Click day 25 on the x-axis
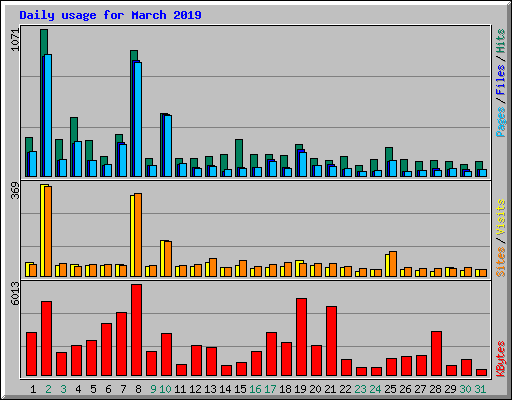Viewport: 512px width, 400px height. [x=390, y=389]
